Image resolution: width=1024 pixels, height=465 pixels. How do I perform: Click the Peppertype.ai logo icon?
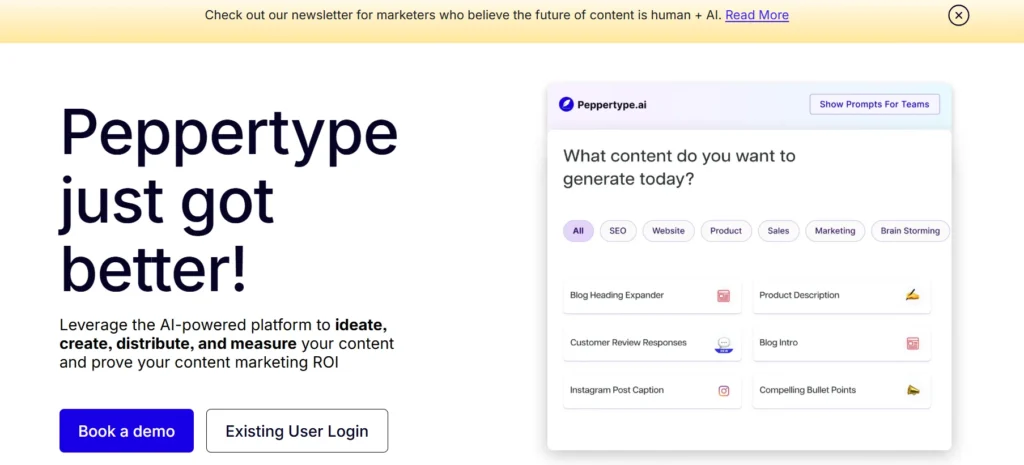click(x=566, y=104)
